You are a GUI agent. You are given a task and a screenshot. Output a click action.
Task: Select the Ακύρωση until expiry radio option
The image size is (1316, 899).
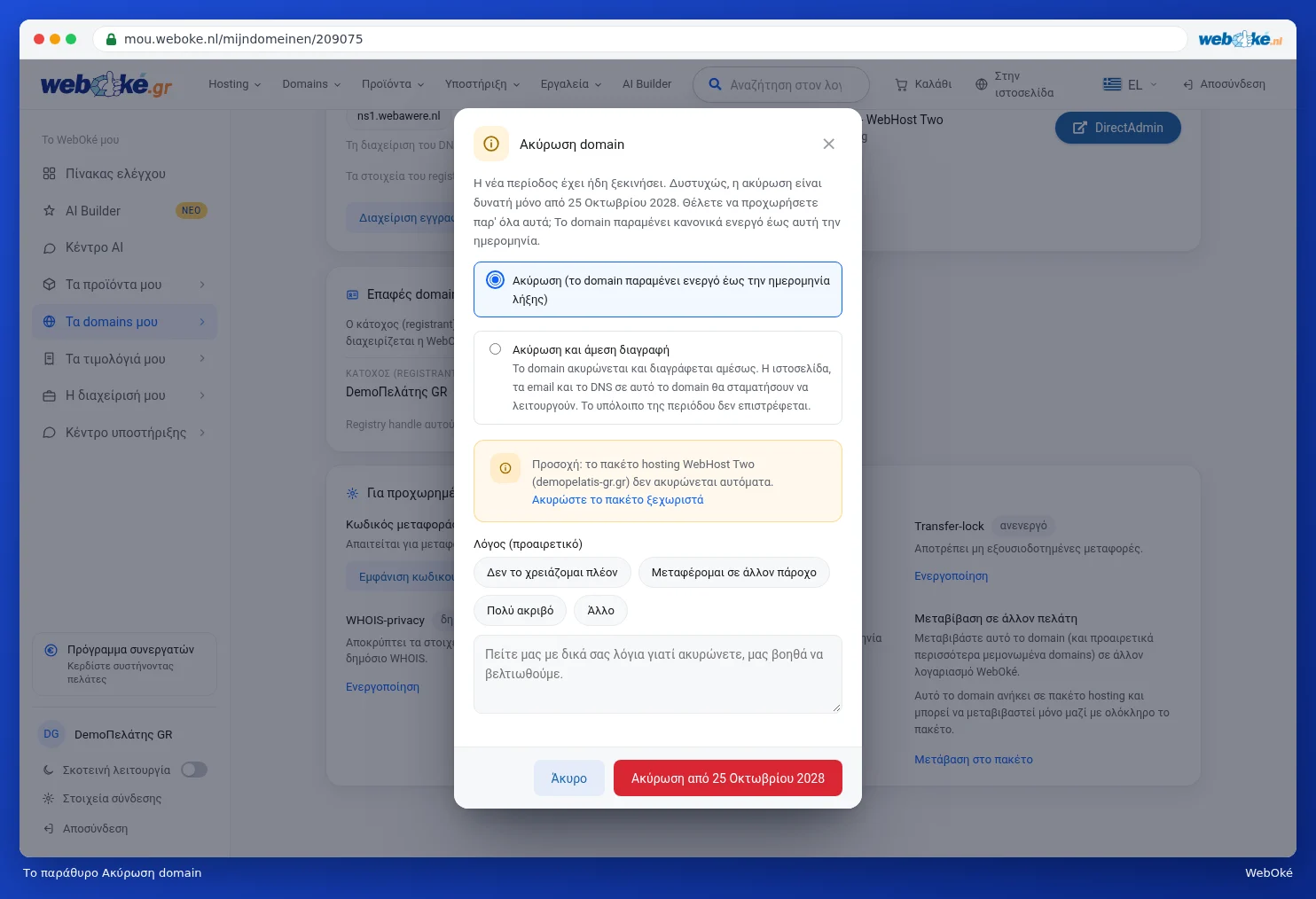pos(495,280)
